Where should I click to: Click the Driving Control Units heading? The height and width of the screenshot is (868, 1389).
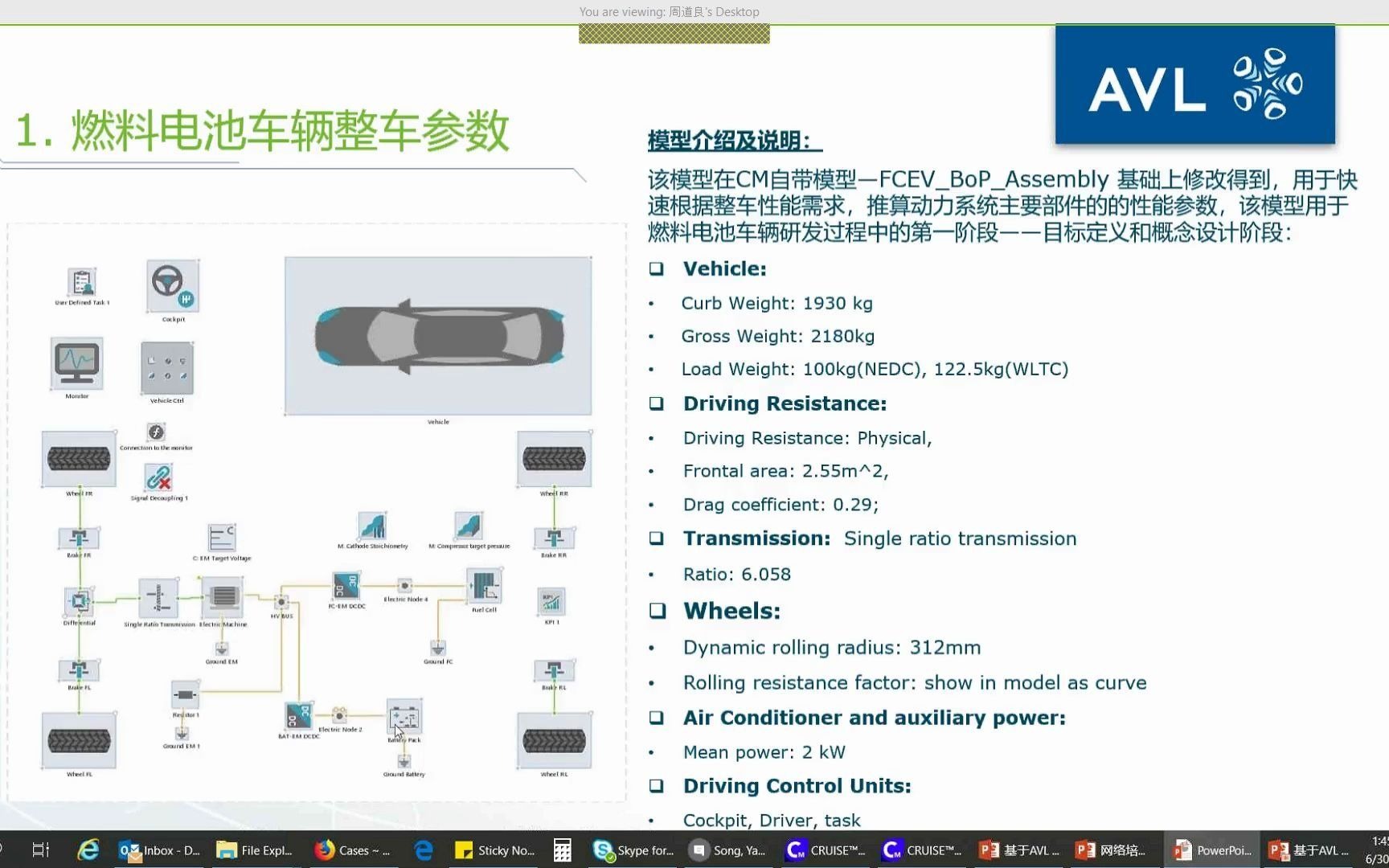coord(797,786)
